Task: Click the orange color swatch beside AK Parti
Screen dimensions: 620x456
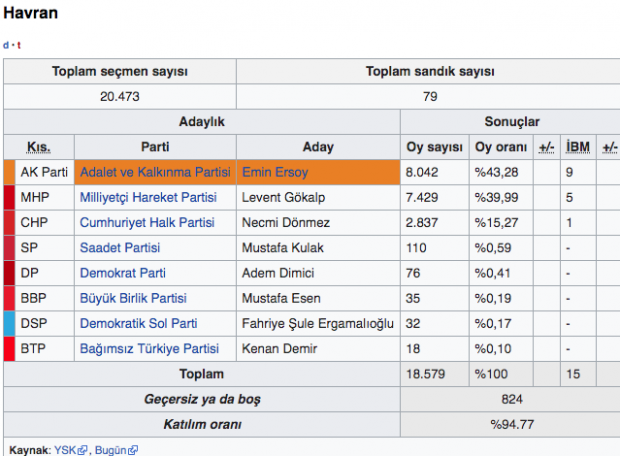Action: point(9,172)
